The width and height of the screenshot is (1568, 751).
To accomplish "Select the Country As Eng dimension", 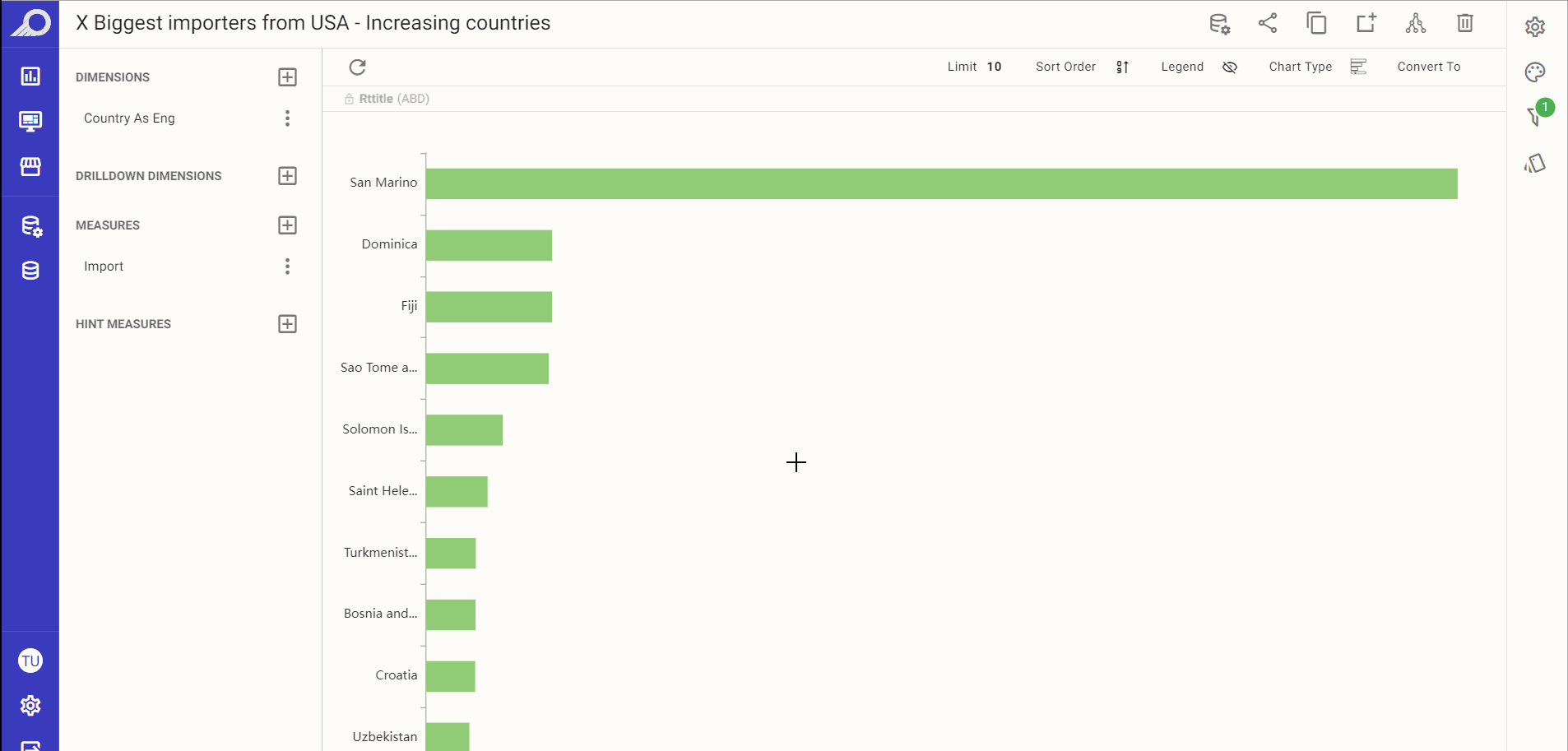I will [129, 118].
